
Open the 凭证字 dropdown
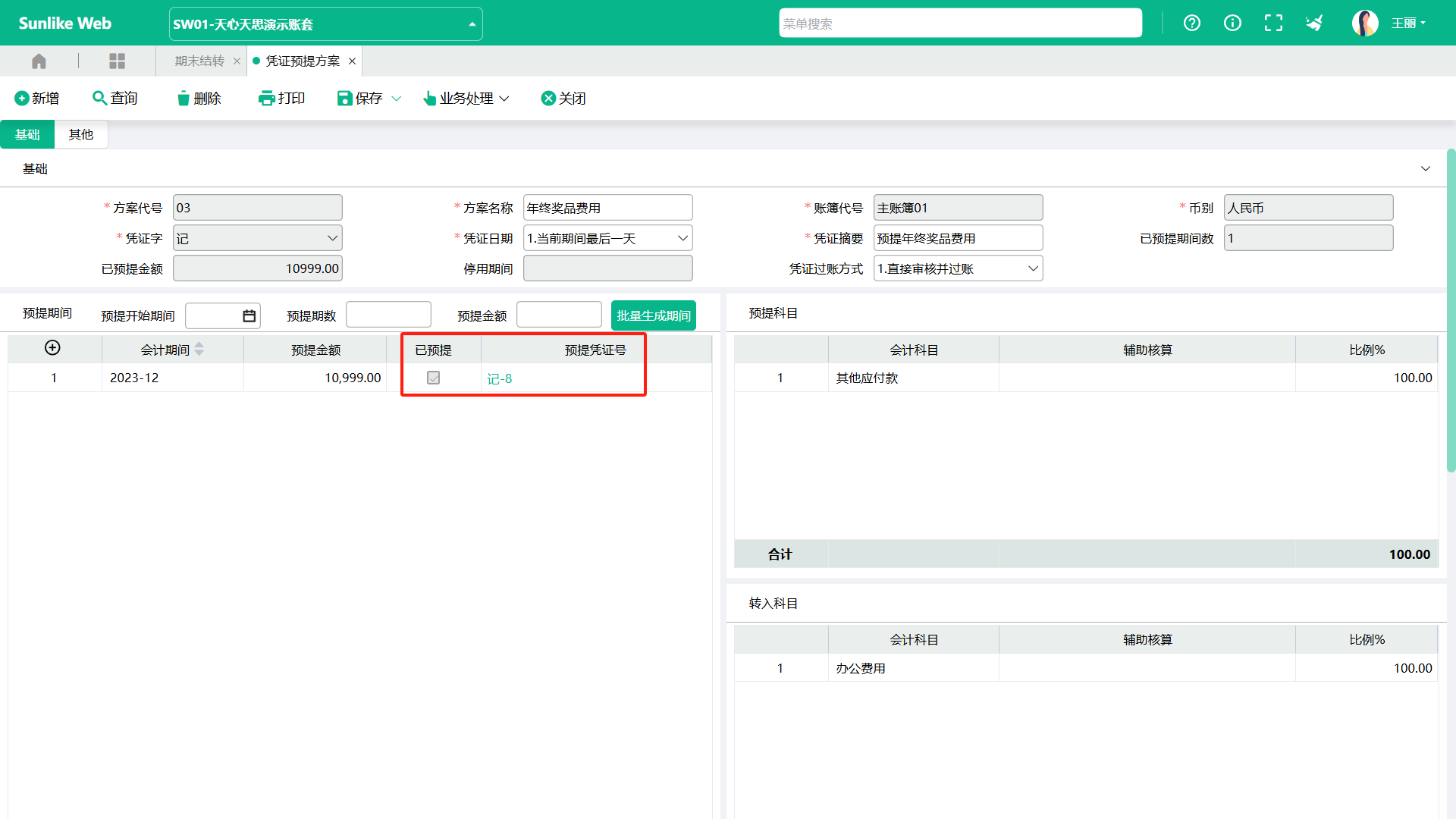258,238
